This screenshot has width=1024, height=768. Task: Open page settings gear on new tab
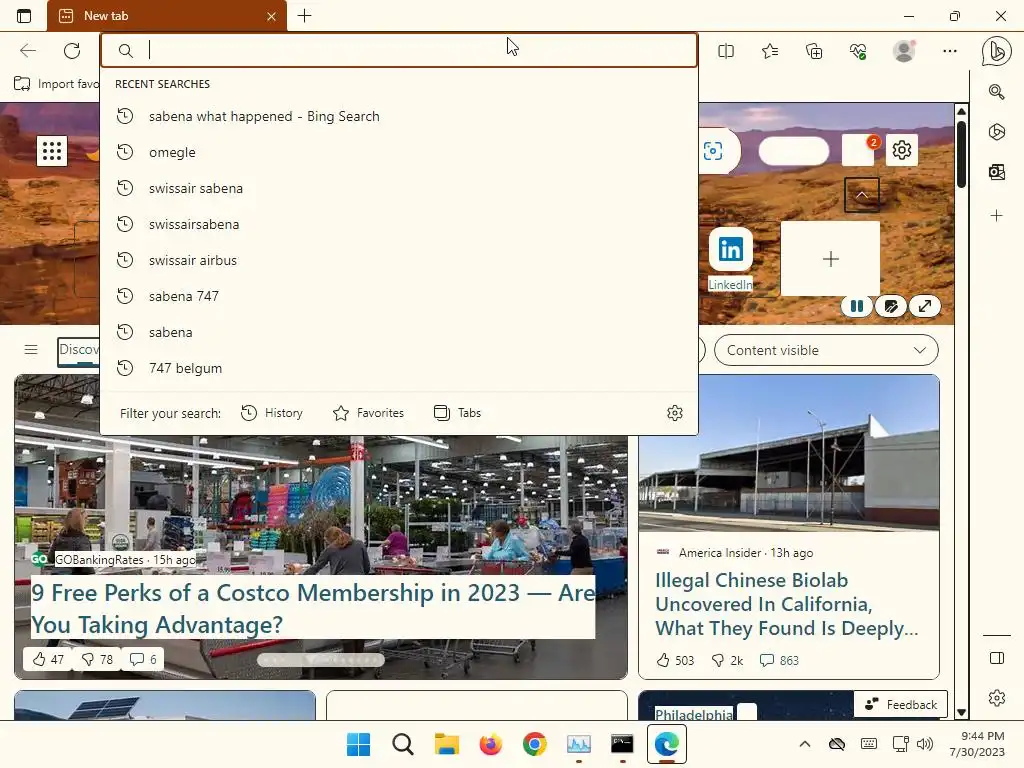[x=902, y=150]
